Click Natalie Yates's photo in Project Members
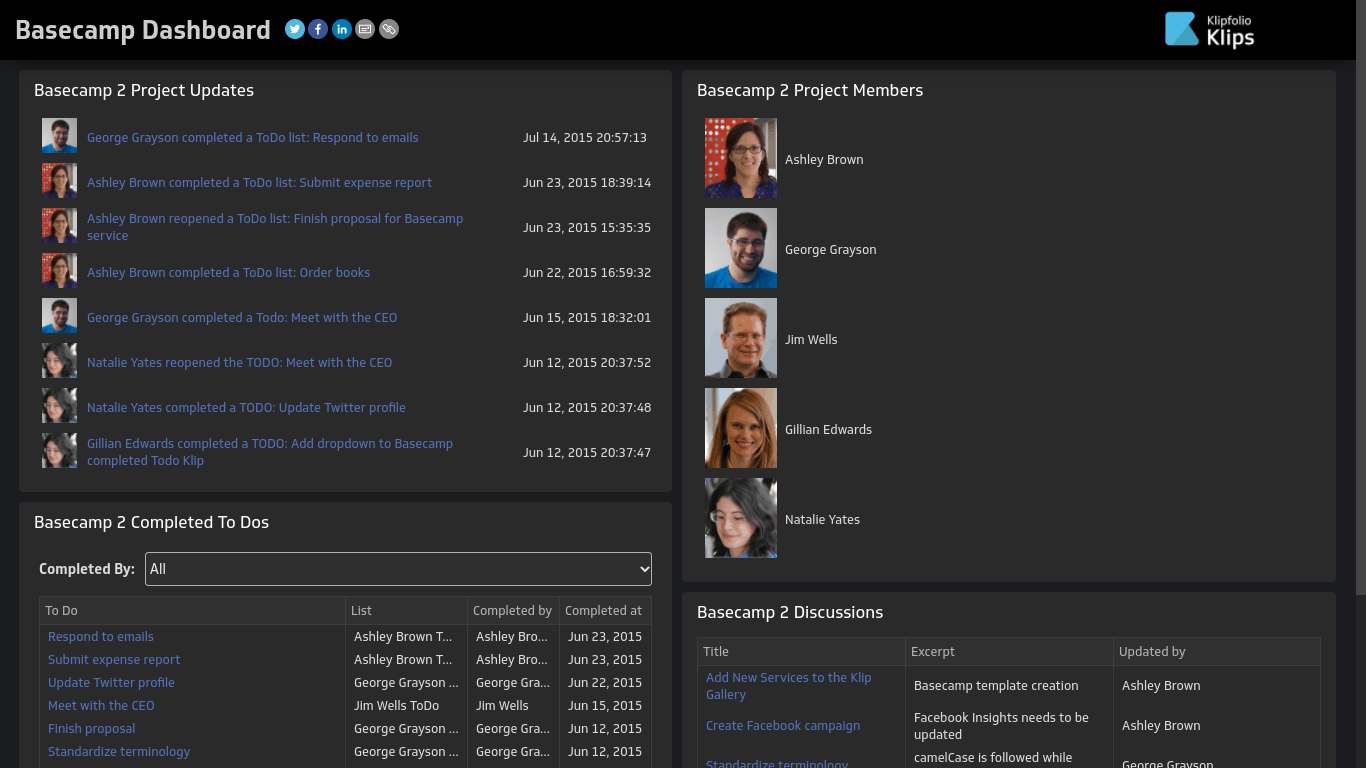The image size is (1366, 768). (741, 518)
